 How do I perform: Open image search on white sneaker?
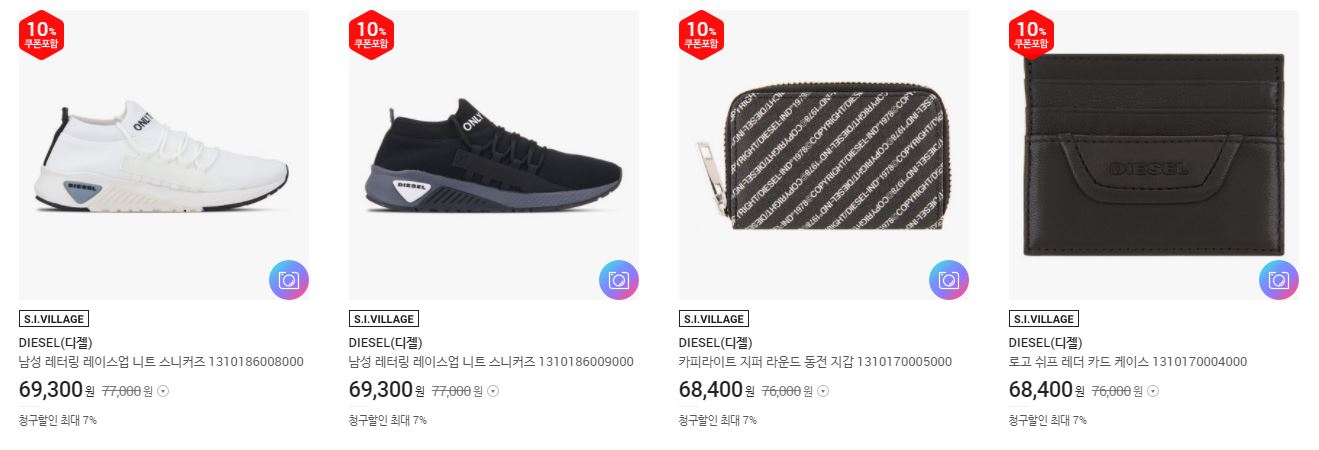[x=288, y=280]
